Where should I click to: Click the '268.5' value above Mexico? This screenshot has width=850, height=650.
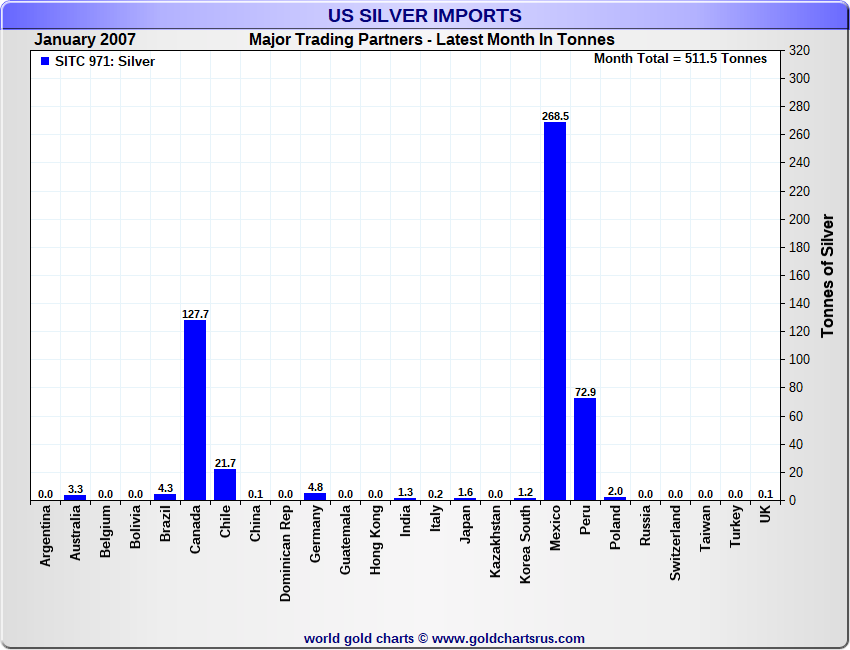[x=555, y=117]
